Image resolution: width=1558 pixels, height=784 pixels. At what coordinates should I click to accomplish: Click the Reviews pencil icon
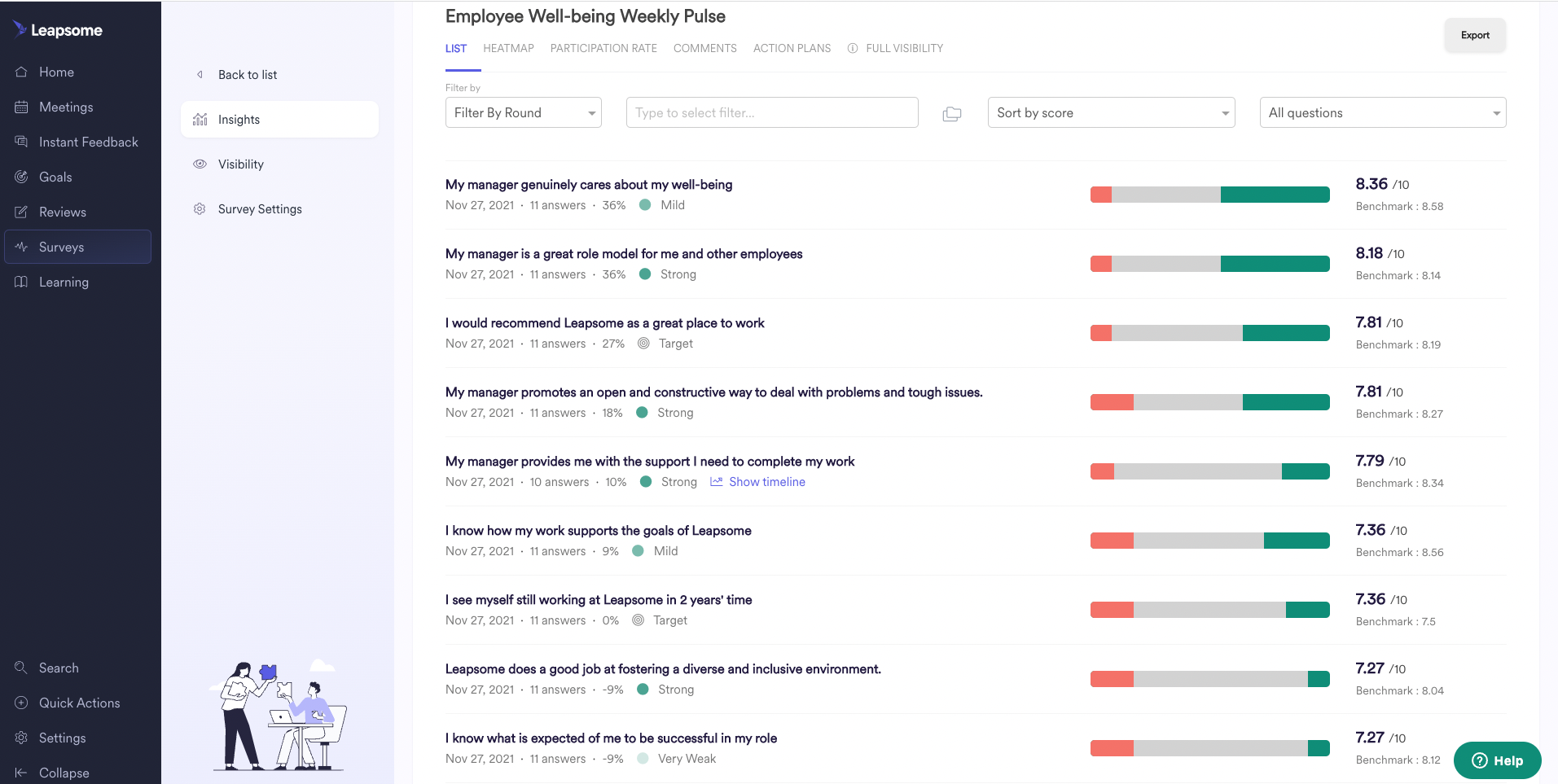click(21, 212)
